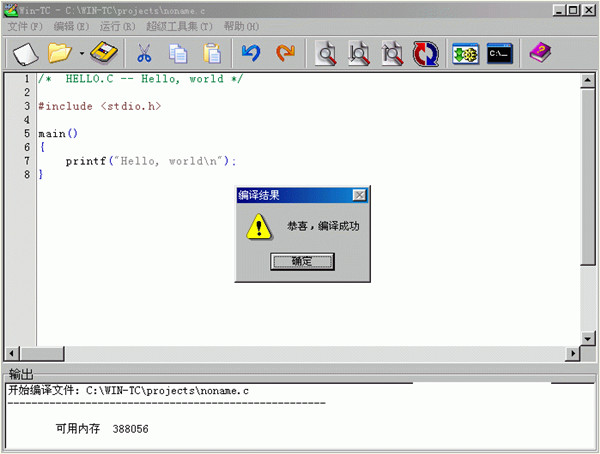The width and height of the screenshot is (600, 454).
Task: Click the red-blue circular arrows replace icon
Action: tap(426, 54)
